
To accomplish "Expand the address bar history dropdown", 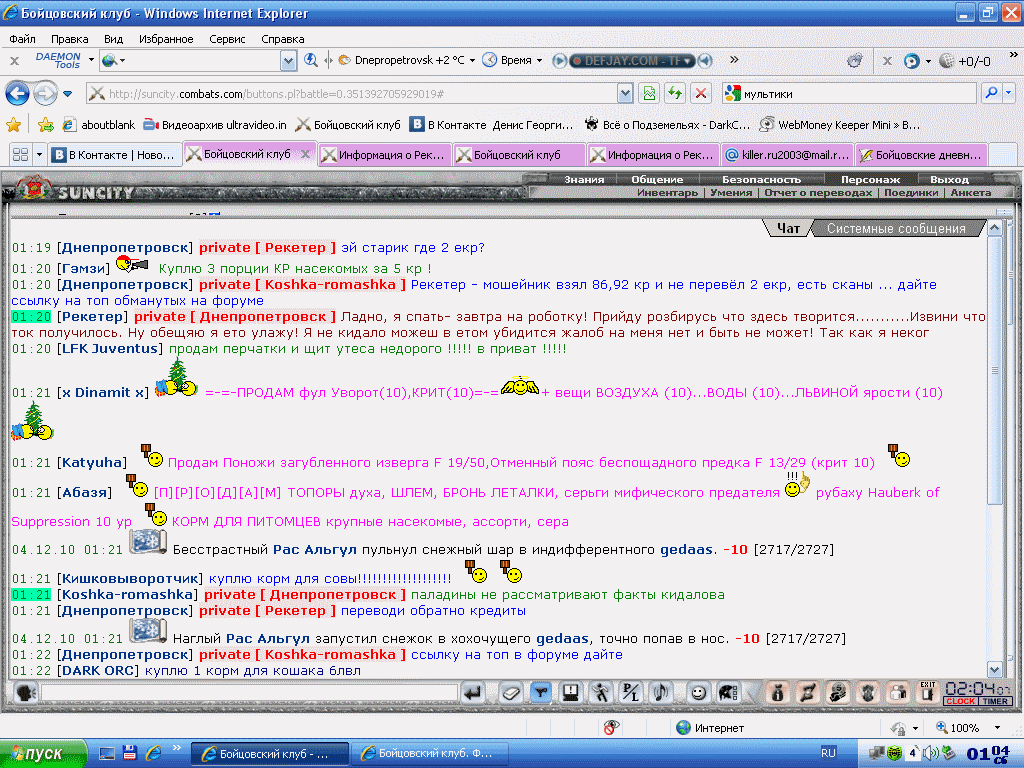I will (x=625, y=93).
